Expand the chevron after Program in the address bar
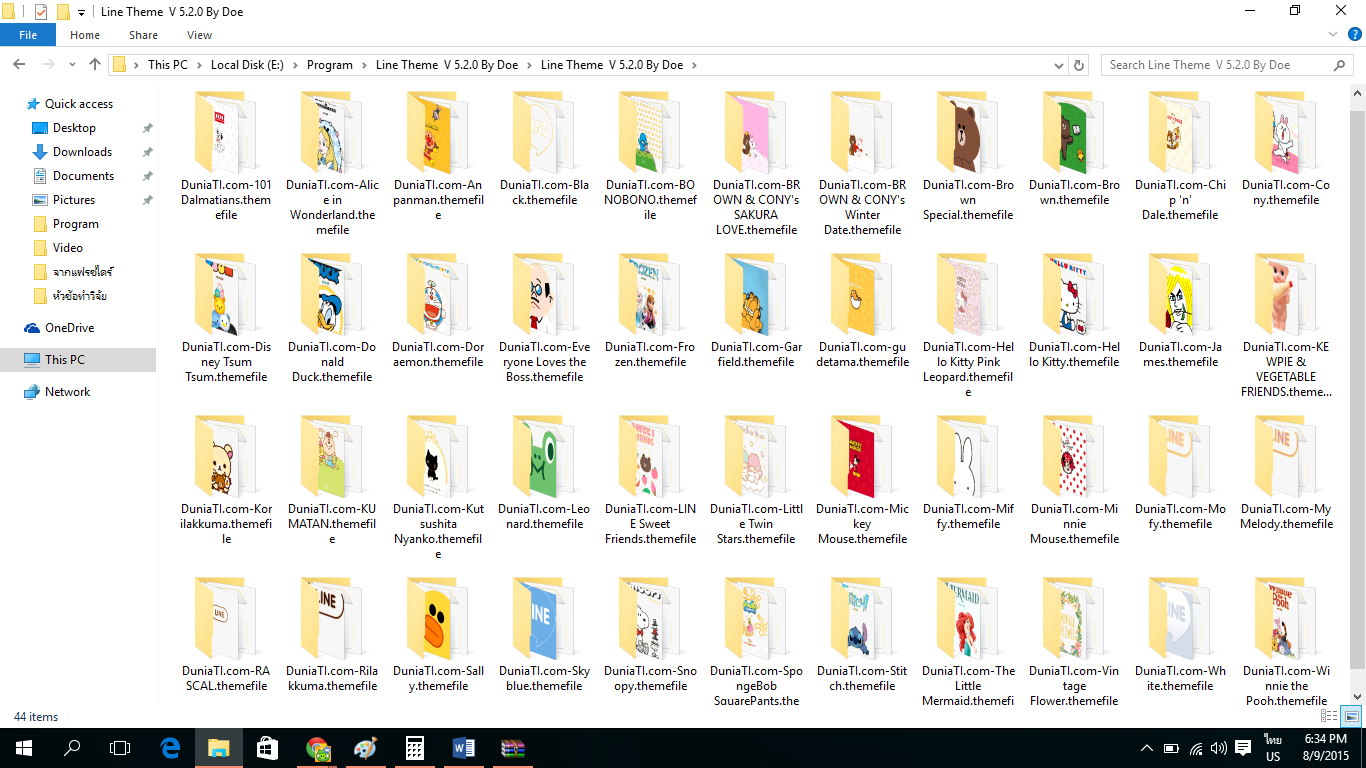 [363, 65]
